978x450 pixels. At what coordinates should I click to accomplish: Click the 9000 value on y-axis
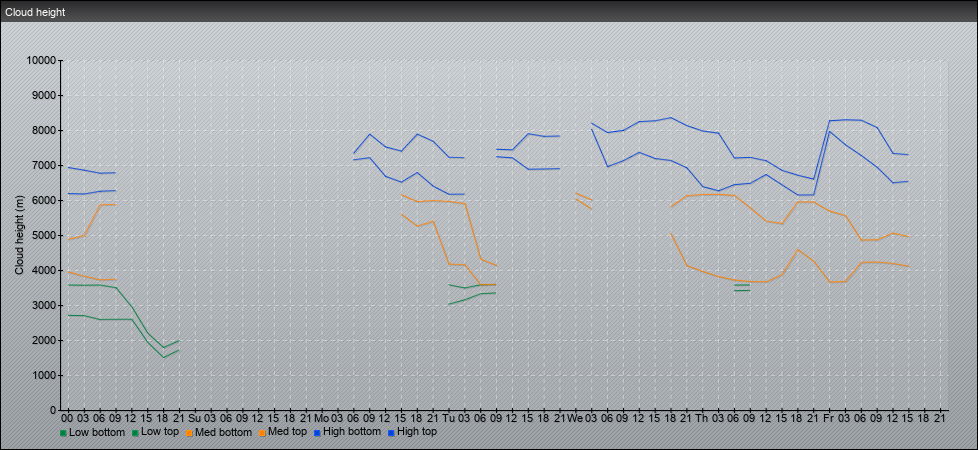44,95
